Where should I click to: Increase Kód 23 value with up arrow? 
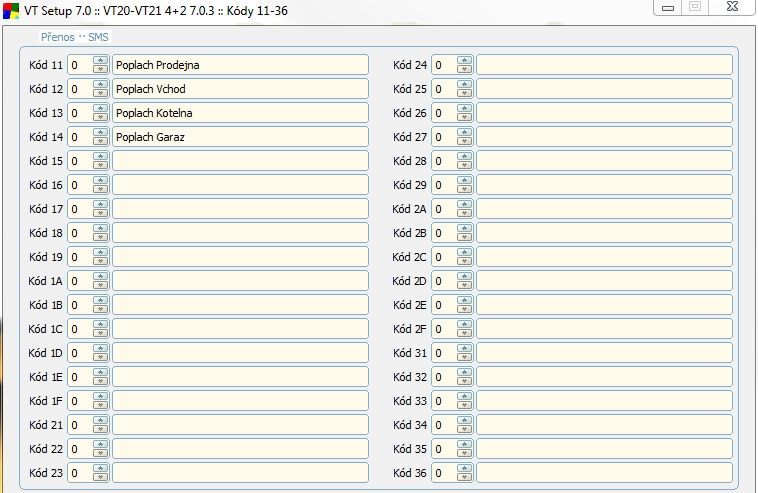100,469
